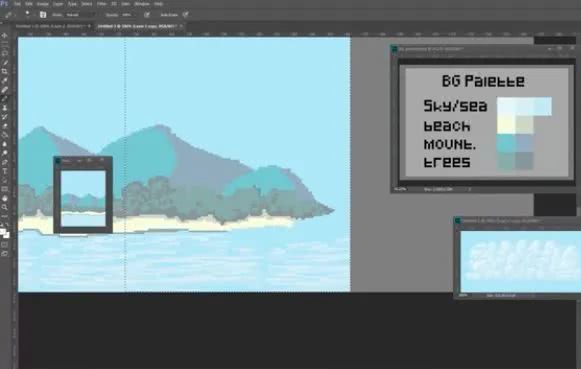
Task: Toggle pressure for size button
Action: pos(186,15)
